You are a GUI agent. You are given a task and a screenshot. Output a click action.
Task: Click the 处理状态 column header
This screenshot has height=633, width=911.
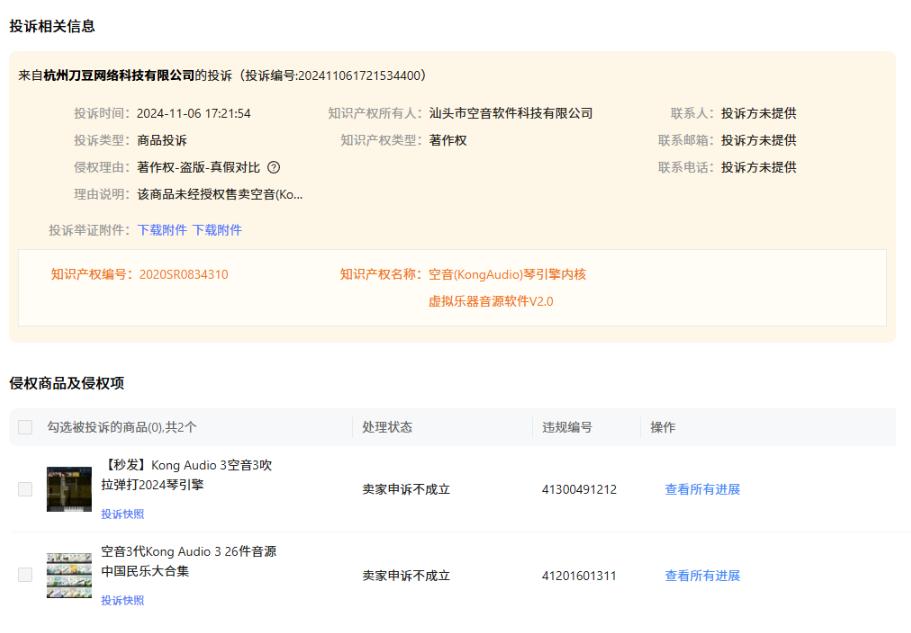pyautogui.click(x=387, y=428)
